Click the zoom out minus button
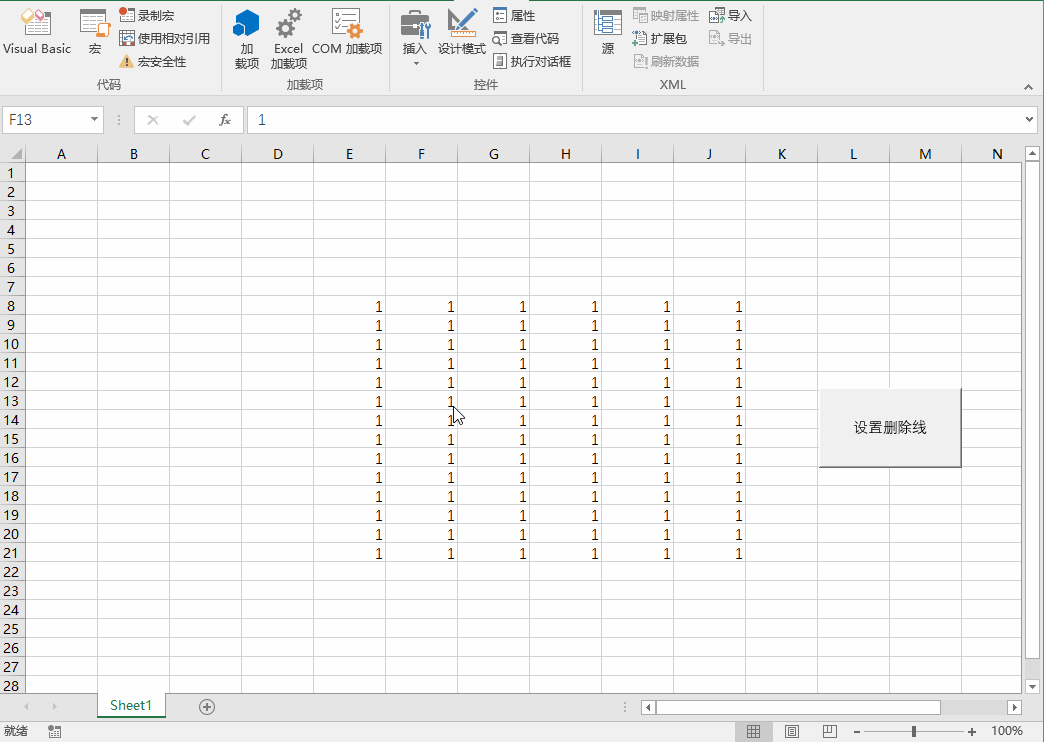1044x742 pixels. [x=857, y=731]
